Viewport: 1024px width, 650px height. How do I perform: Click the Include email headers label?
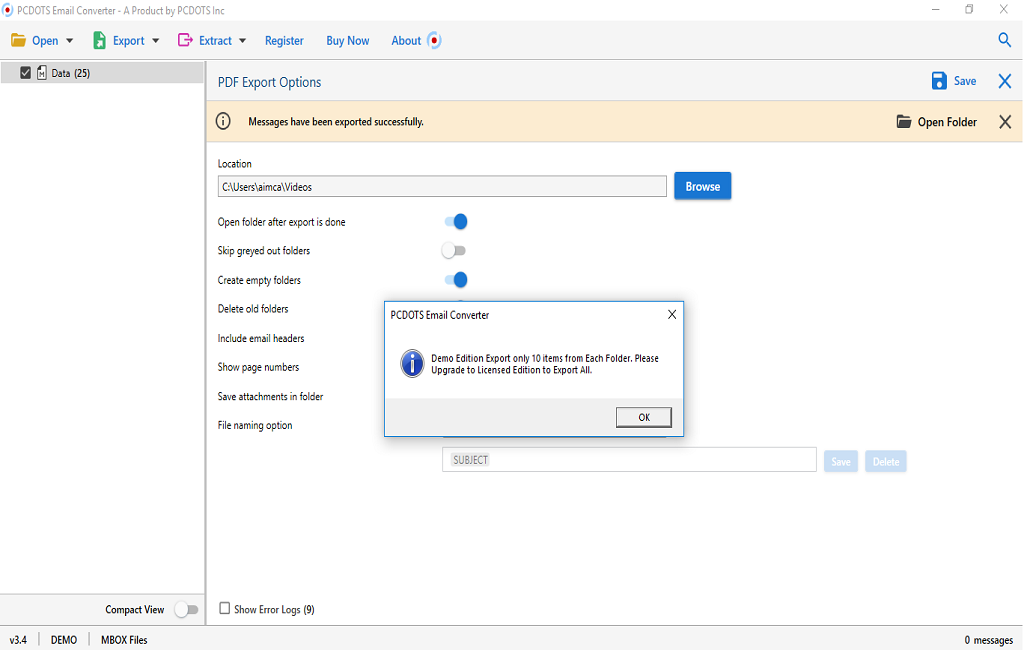click(261, 338)
